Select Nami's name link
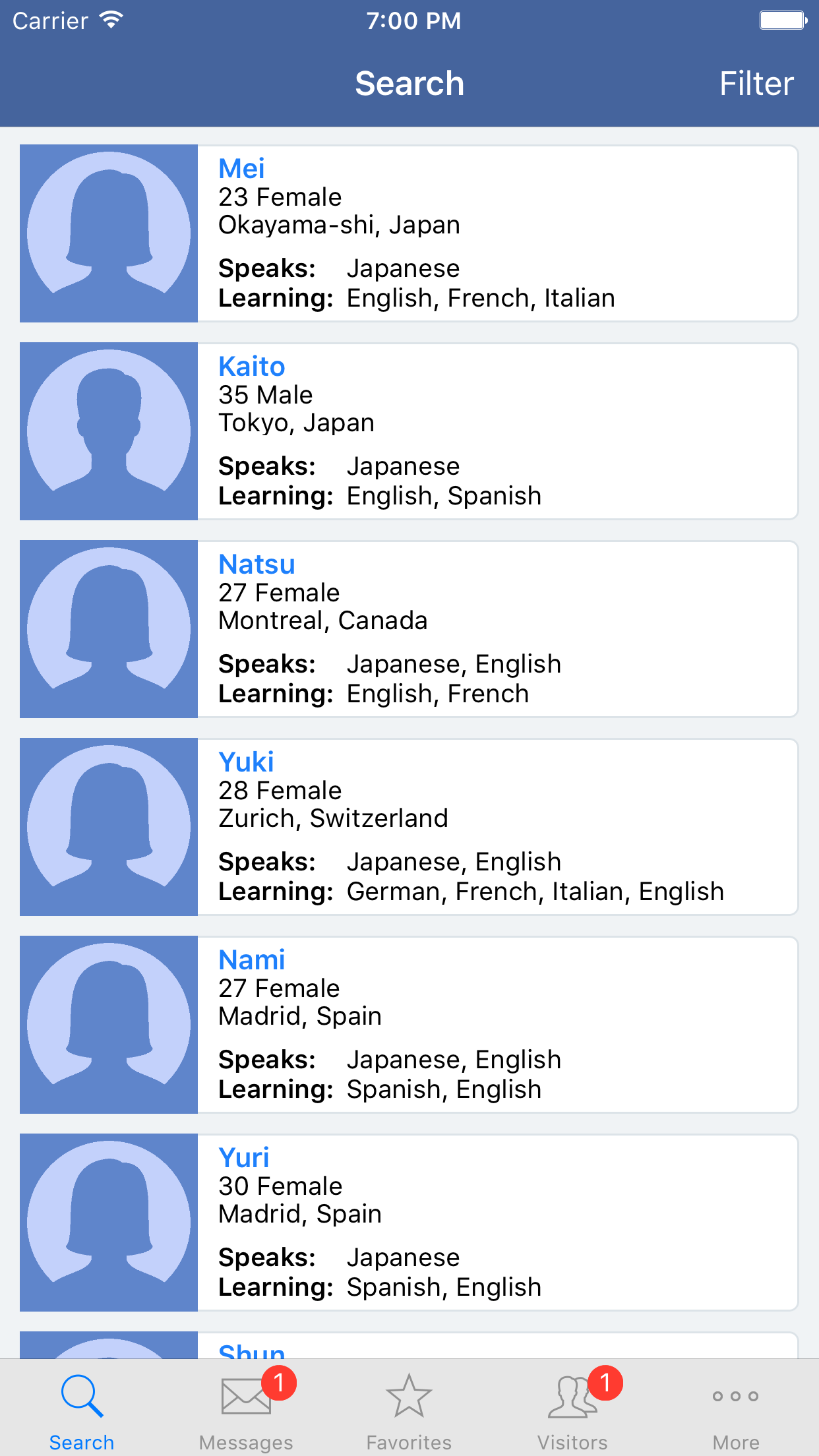The height and width of the screenshot is (1456, 819). click(x=251, y=960)
